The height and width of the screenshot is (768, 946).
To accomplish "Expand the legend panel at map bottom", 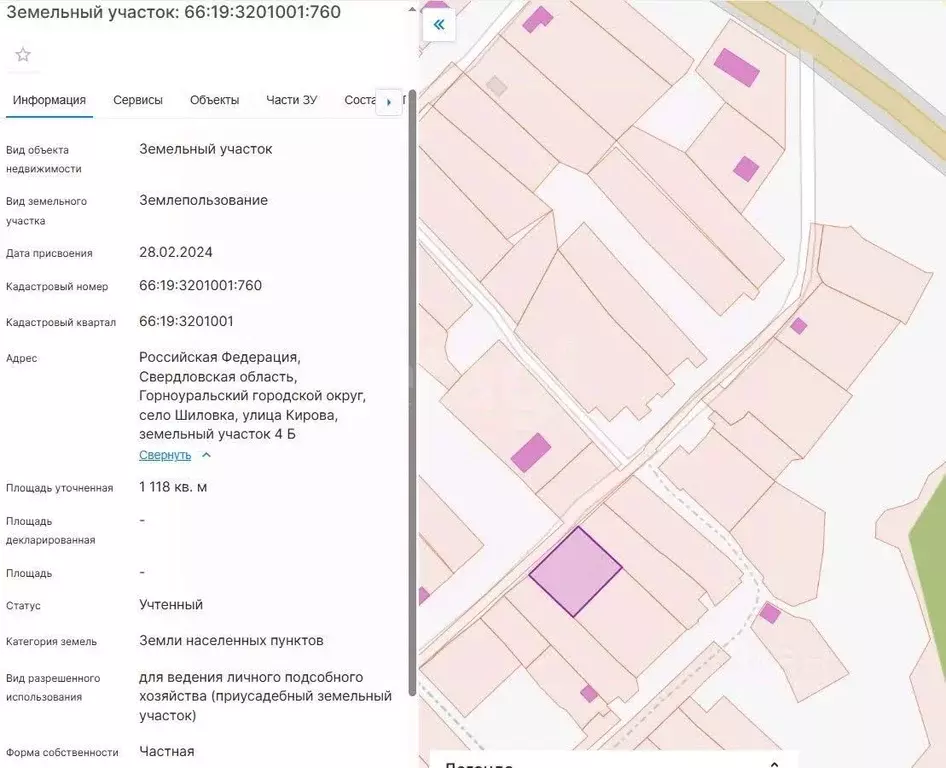I will point(613,760).
